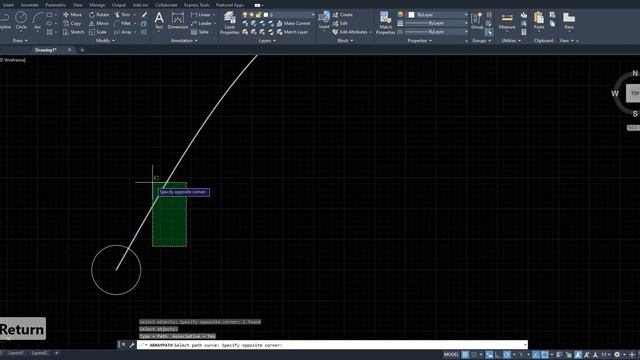Select the Circle draw tool
Viewport: 640px width, 360px height.
[x=21, y=20]
